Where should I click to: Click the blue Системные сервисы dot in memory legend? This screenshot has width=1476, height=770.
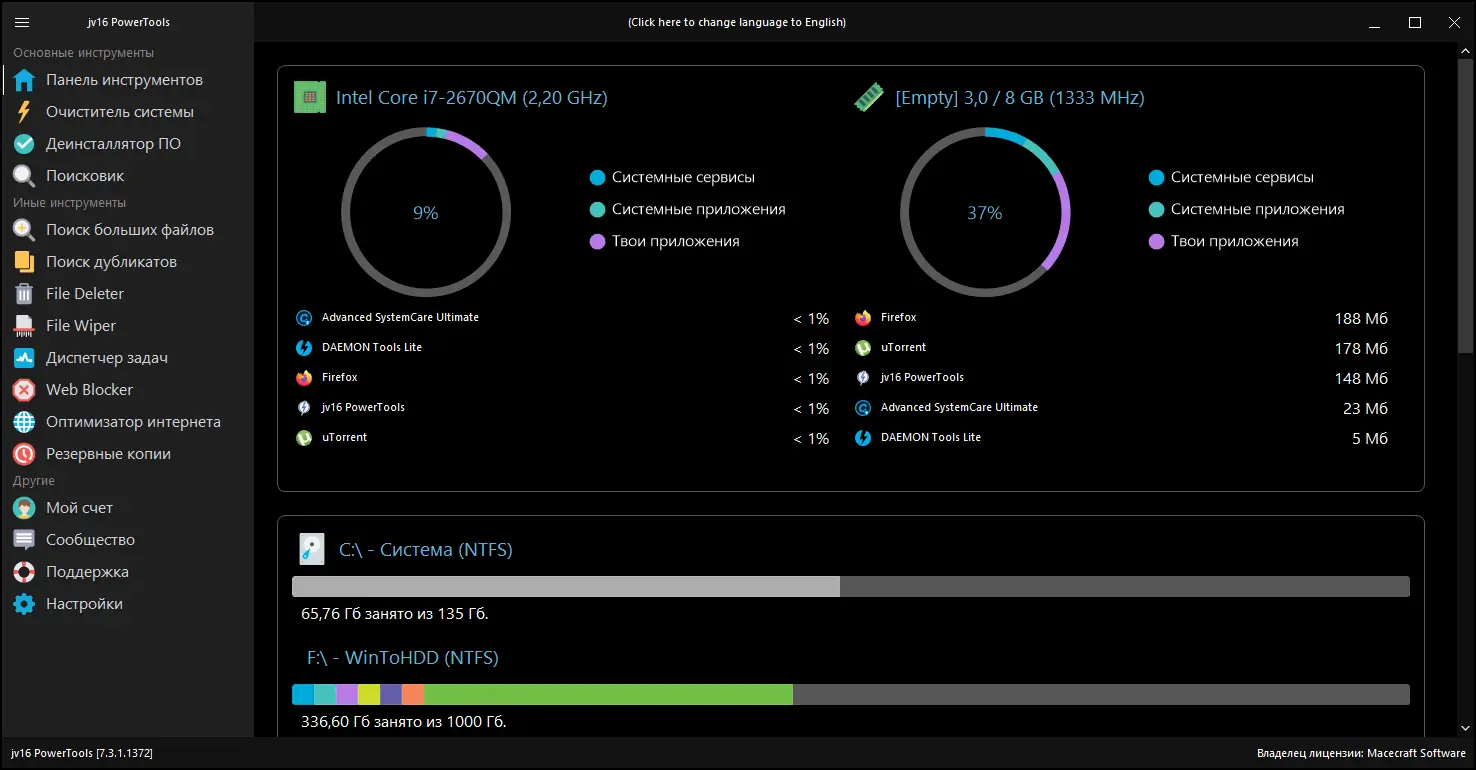click(x=1157, y=178)
